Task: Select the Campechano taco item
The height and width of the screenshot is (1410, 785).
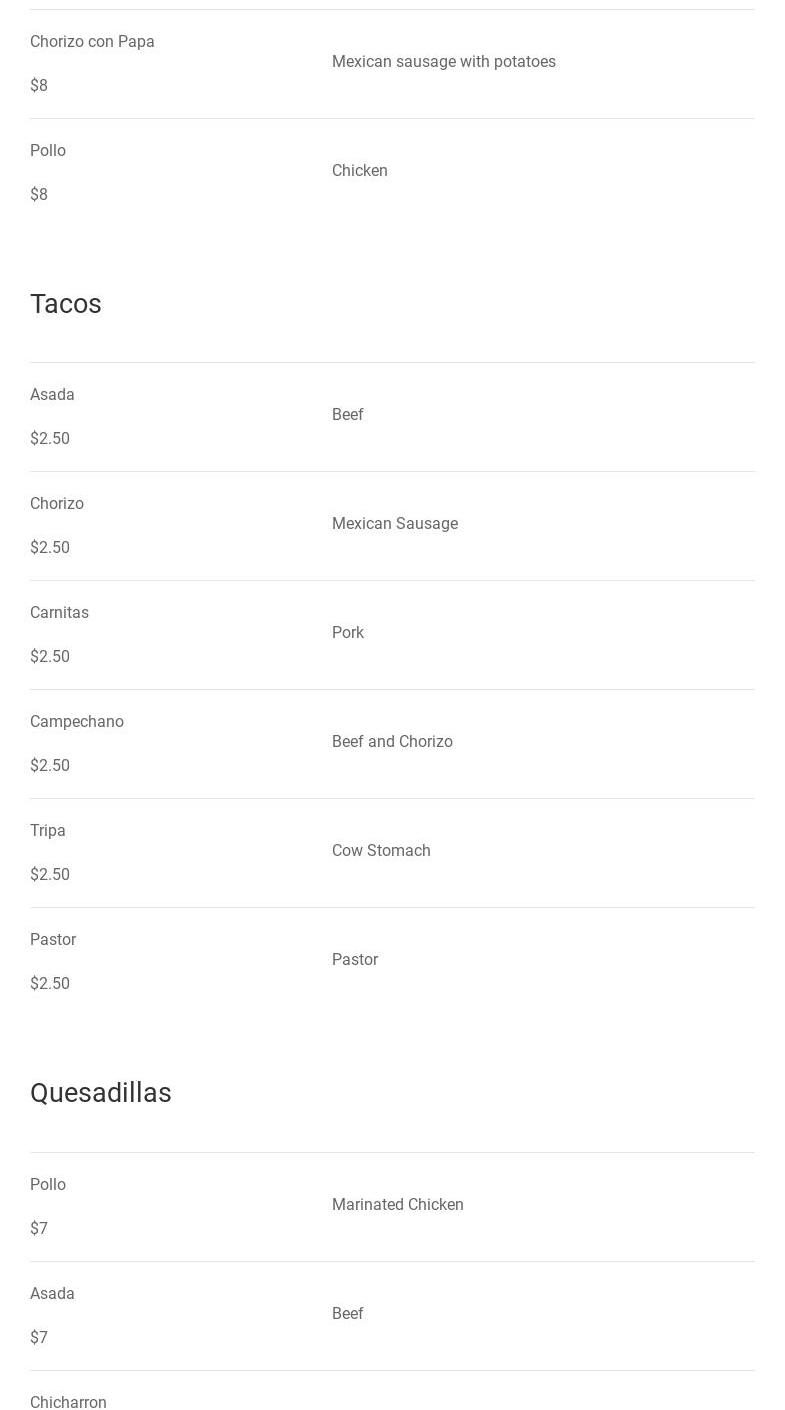Action: (x=77, y=722)
